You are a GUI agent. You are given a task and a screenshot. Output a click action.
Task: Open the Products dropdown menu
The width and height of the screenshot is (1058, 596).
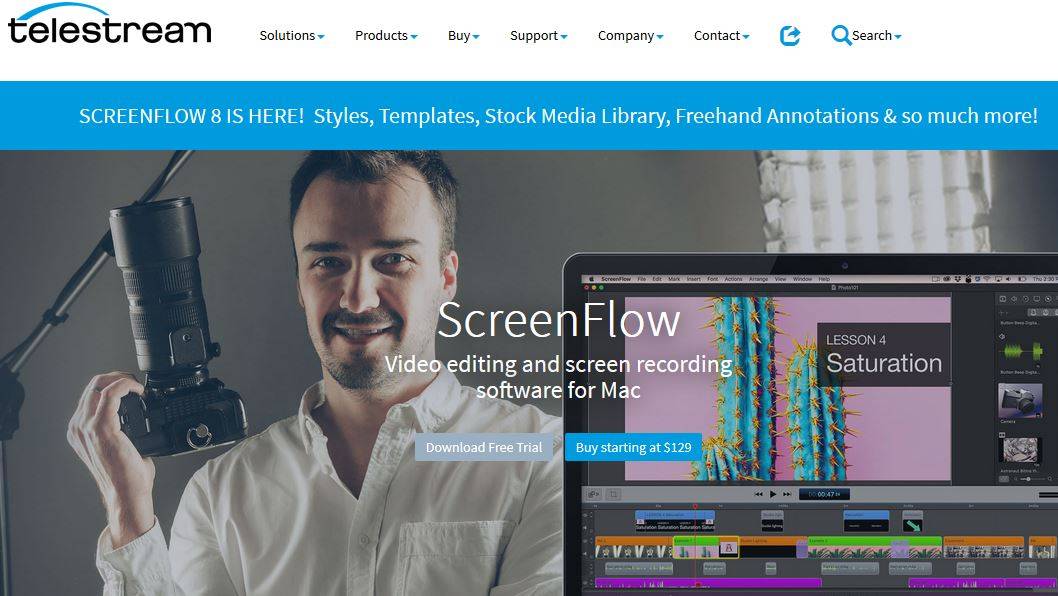[x=386, y=36]
